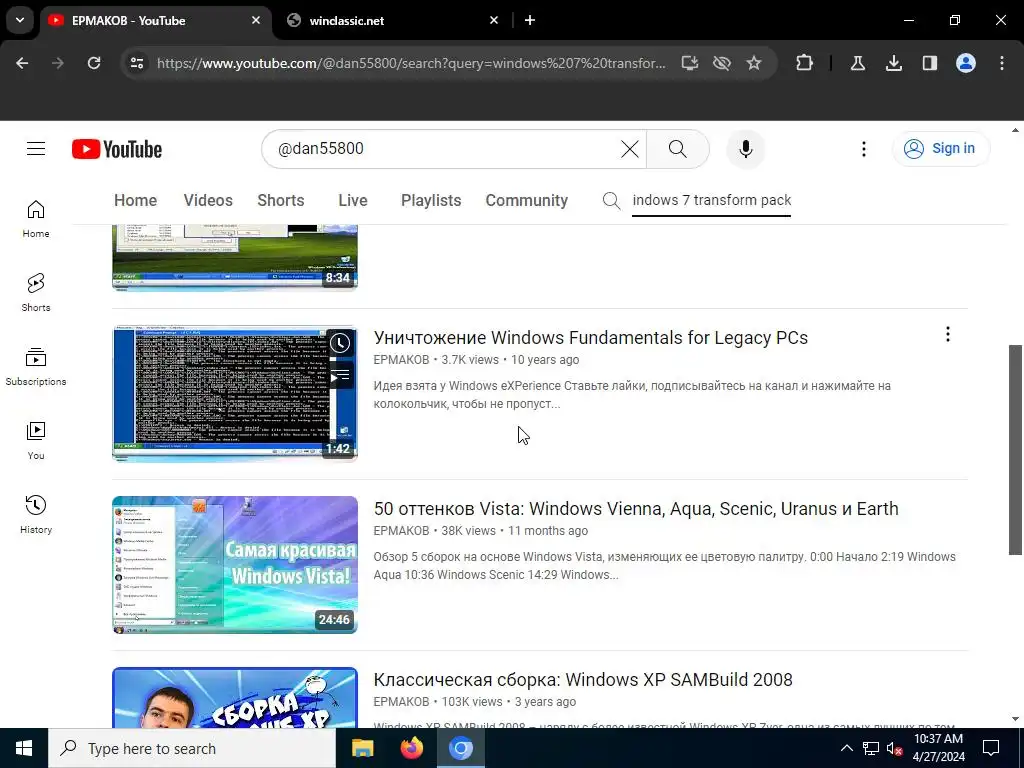
Task: Open the Windows Fundamentals for Legacy PCs video title
Action: (590, 338)
